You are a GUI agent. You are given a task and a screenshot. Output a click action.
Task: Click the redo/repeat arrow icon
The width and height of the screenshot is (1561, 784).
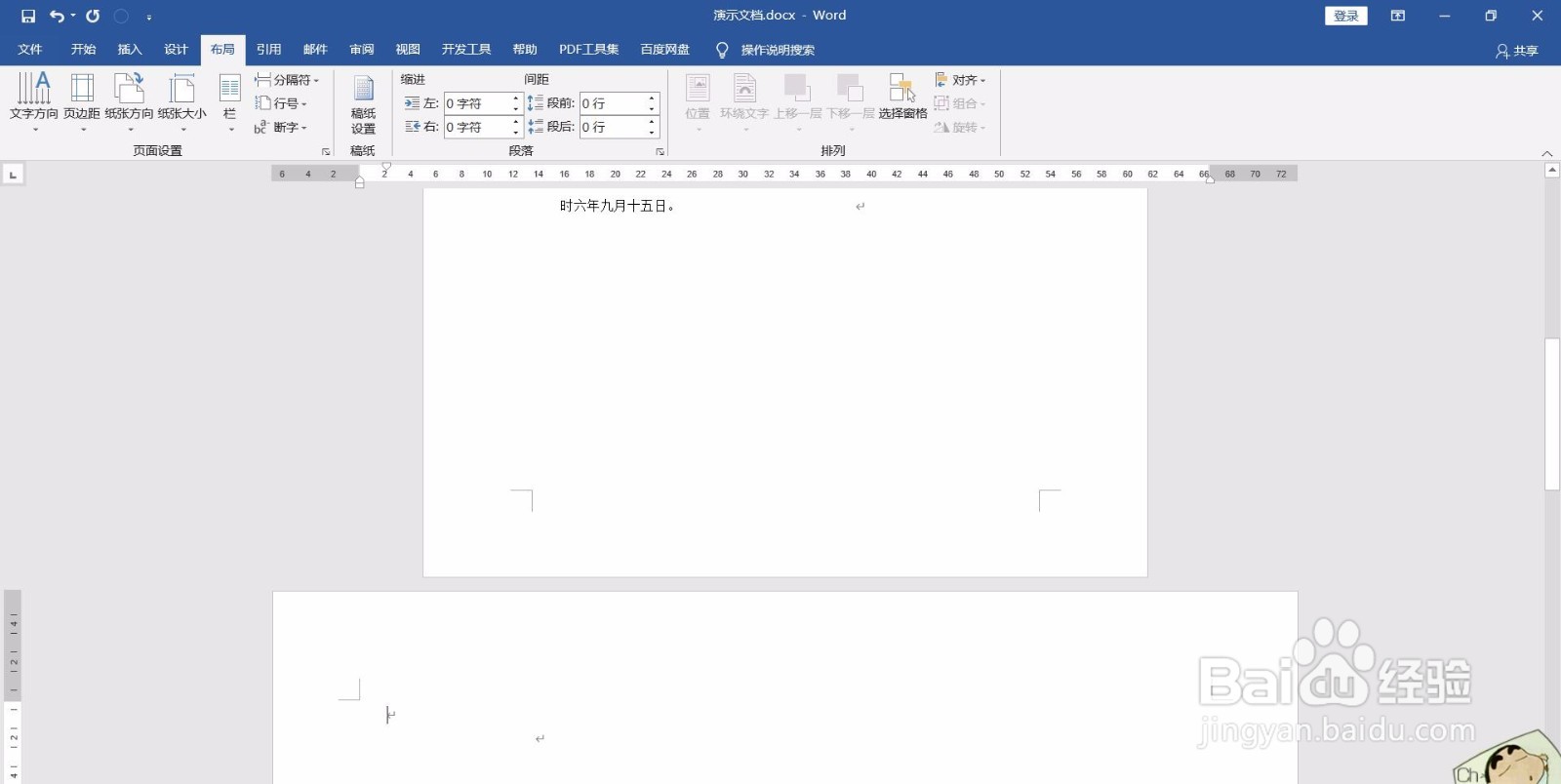pos(93,16)
